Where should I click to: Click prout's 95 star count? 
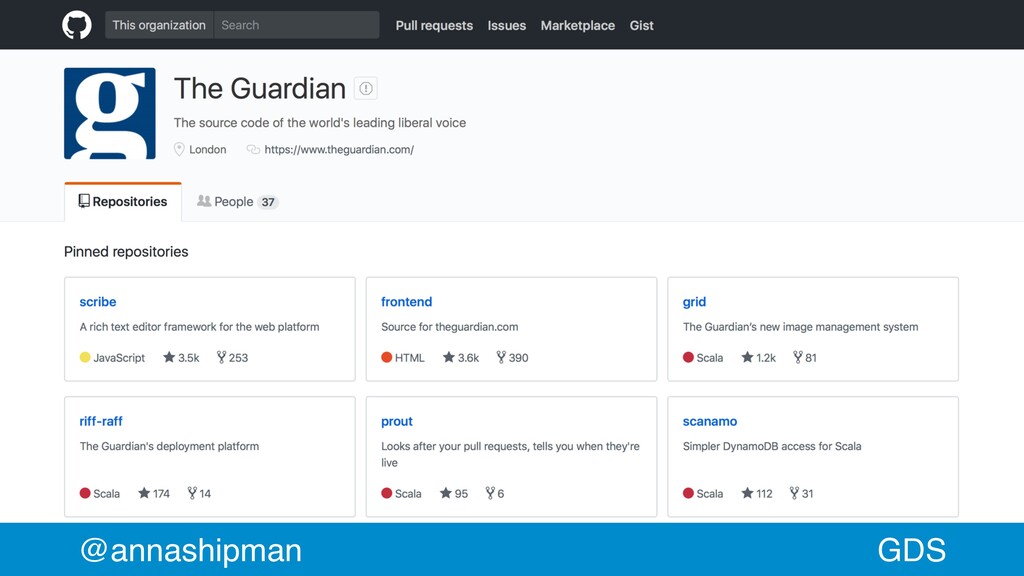[x=462, y=494]
